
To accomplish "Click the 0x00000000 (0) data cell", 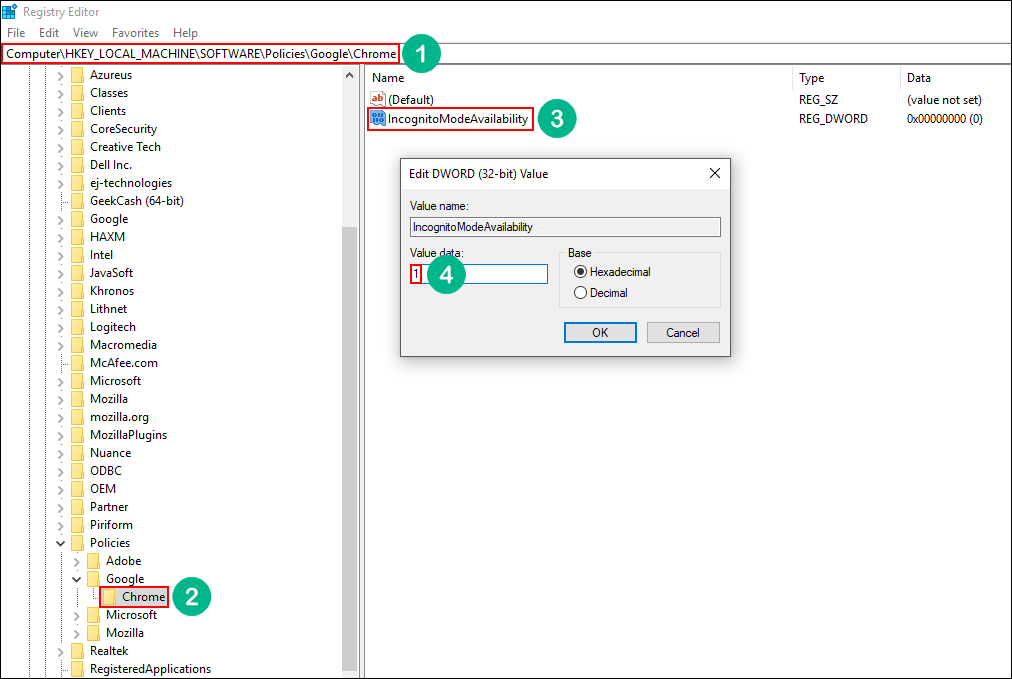I will tap(944, 119).
